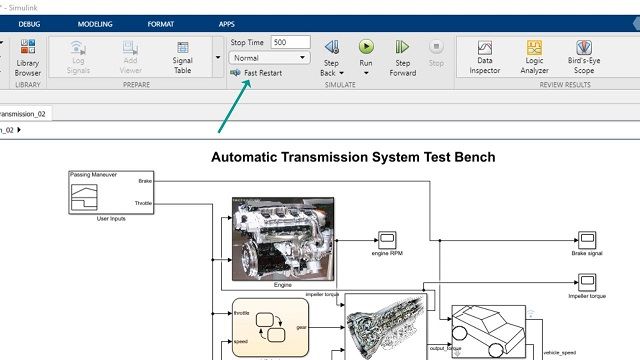Expand the Prepare gallery dropdown arrow
This screenshot has width=640, height=360.
(x=218, y=57)
